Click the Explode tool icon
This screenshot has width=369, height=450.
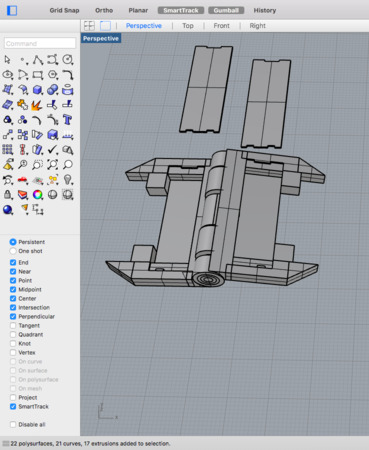(x=38, y=105)
